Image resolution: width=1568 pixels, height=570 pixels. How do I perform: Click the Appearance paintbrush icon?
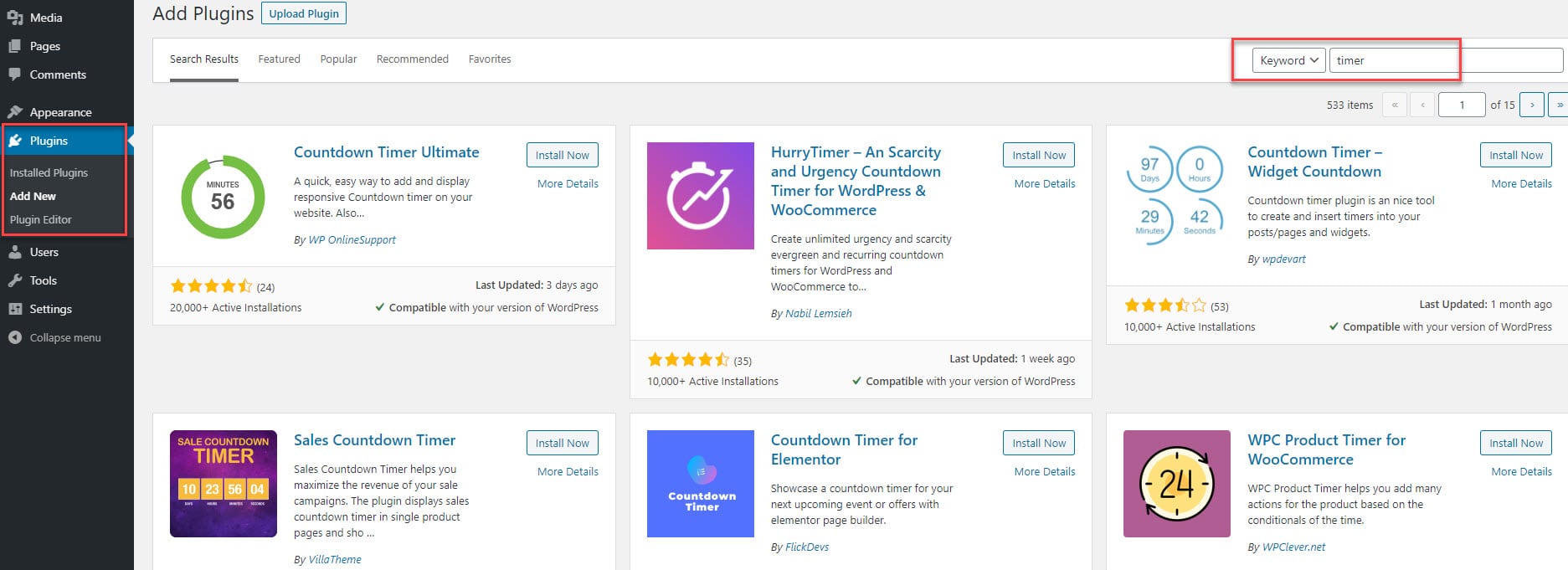click(14, 112)
